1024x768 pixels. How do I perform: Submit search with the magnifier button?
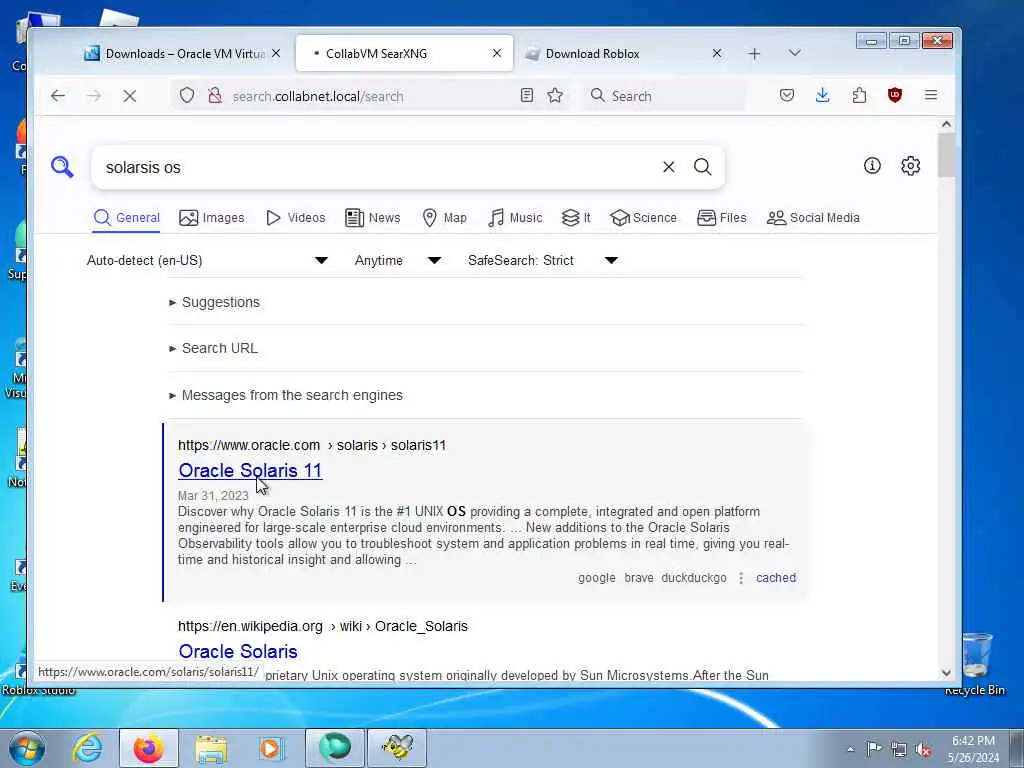[703, 167]
